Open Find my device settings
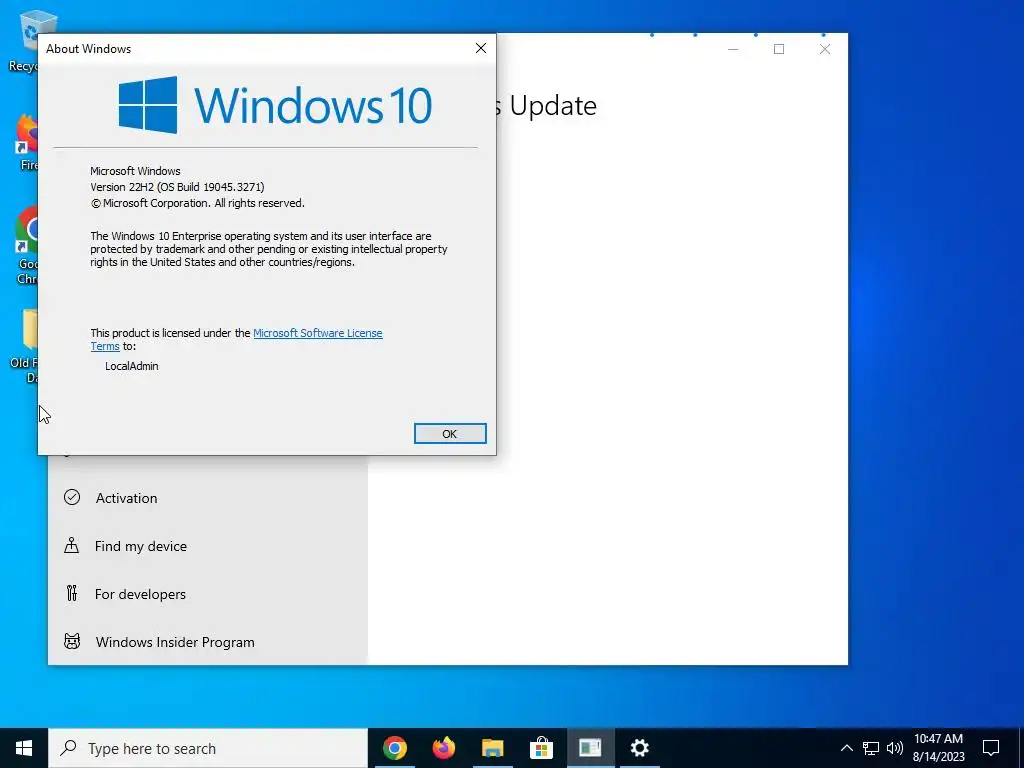This screenshot has height=768, width=1024. pyautogui.click(x=208, y=546)
